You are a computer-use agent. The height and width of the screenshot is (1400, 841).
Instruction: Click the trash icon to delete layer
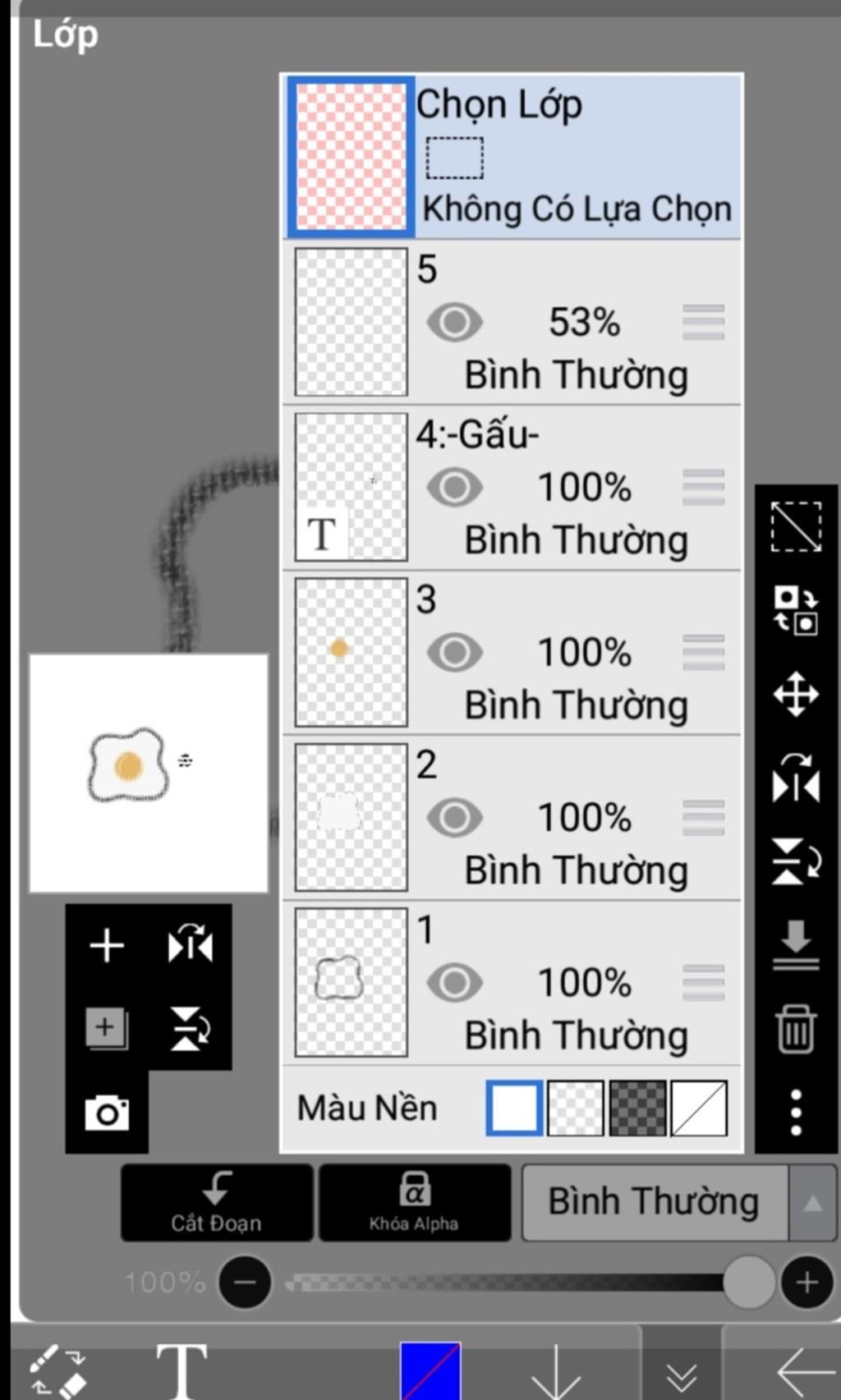tap(796, 1028)
